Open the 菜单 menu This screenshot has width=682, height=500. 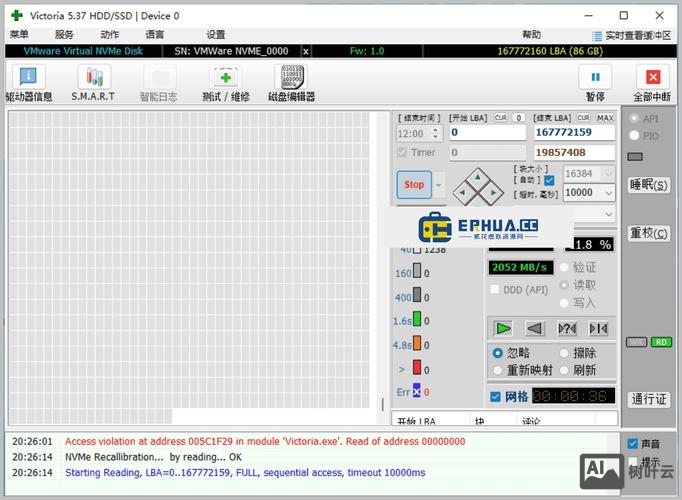click(19, 34)
